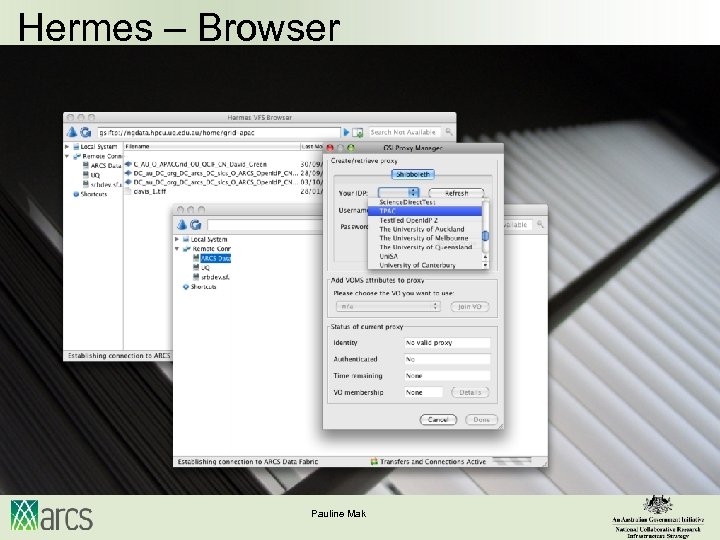Select the C_AU_O_APACGrid_OU_QCIF_CN_David_Green folder
This screenshot has height=540, width=720.
[200, 164]
